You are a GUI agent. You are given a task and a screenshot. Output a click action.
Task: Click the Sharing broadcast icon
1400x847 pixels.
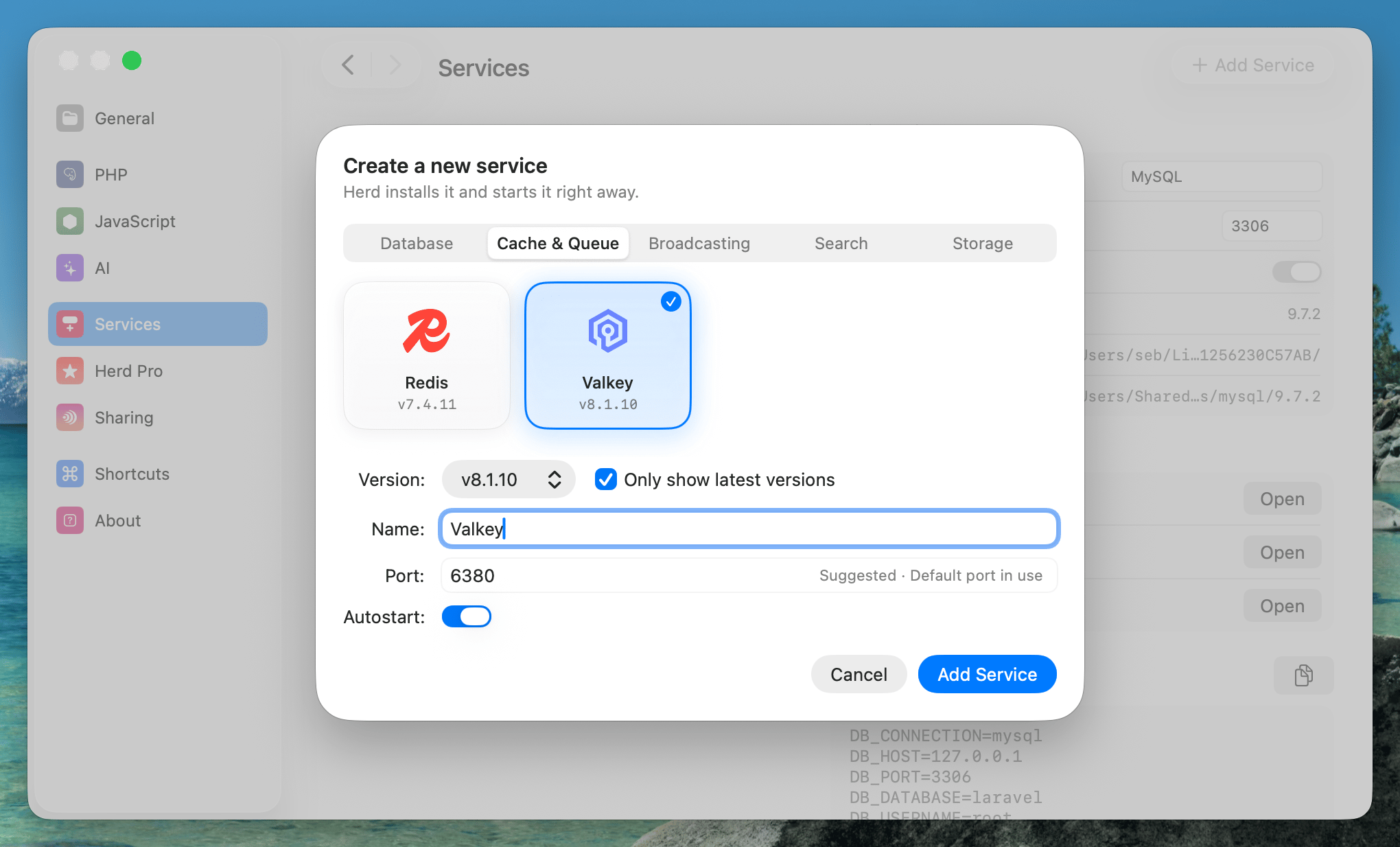tap(70, 417)
